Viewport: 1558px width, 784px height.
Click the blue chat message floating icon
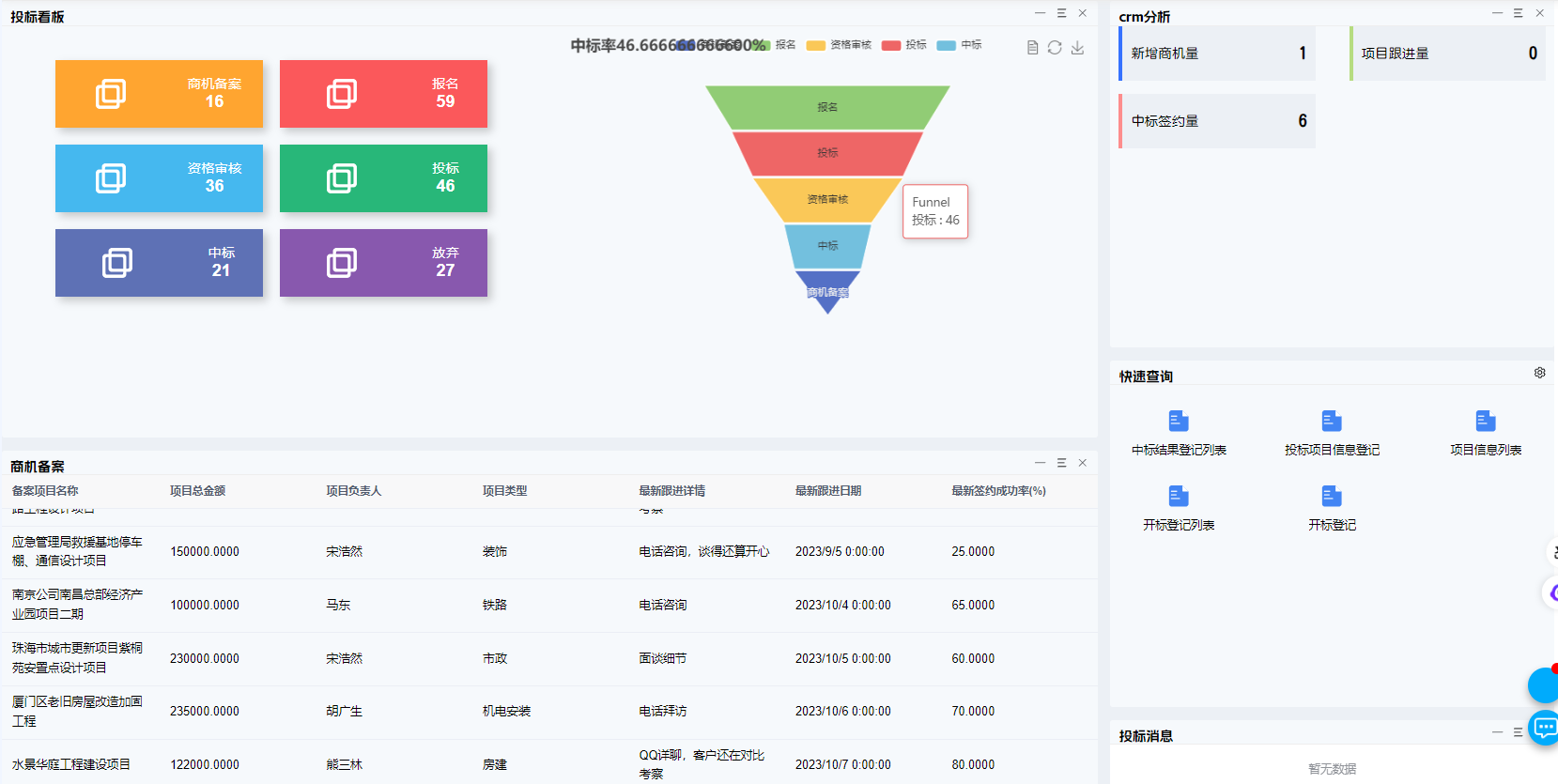pyautogui.click(x=1544, y=727)
